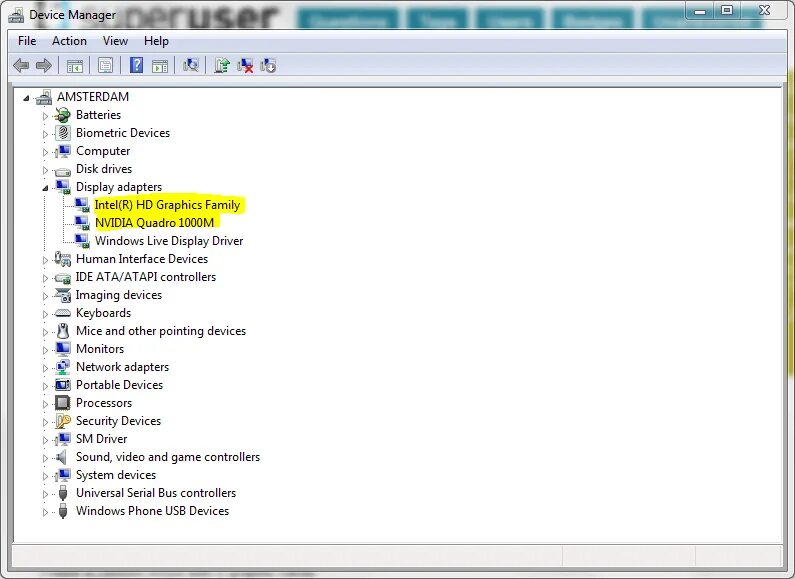Expand the SM Driver node

pos(45,440)
